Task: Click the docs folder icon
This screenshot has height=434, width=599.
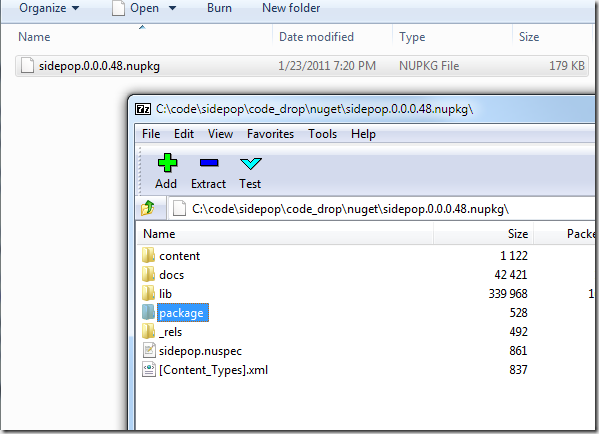Action: (x=148, y=274)
